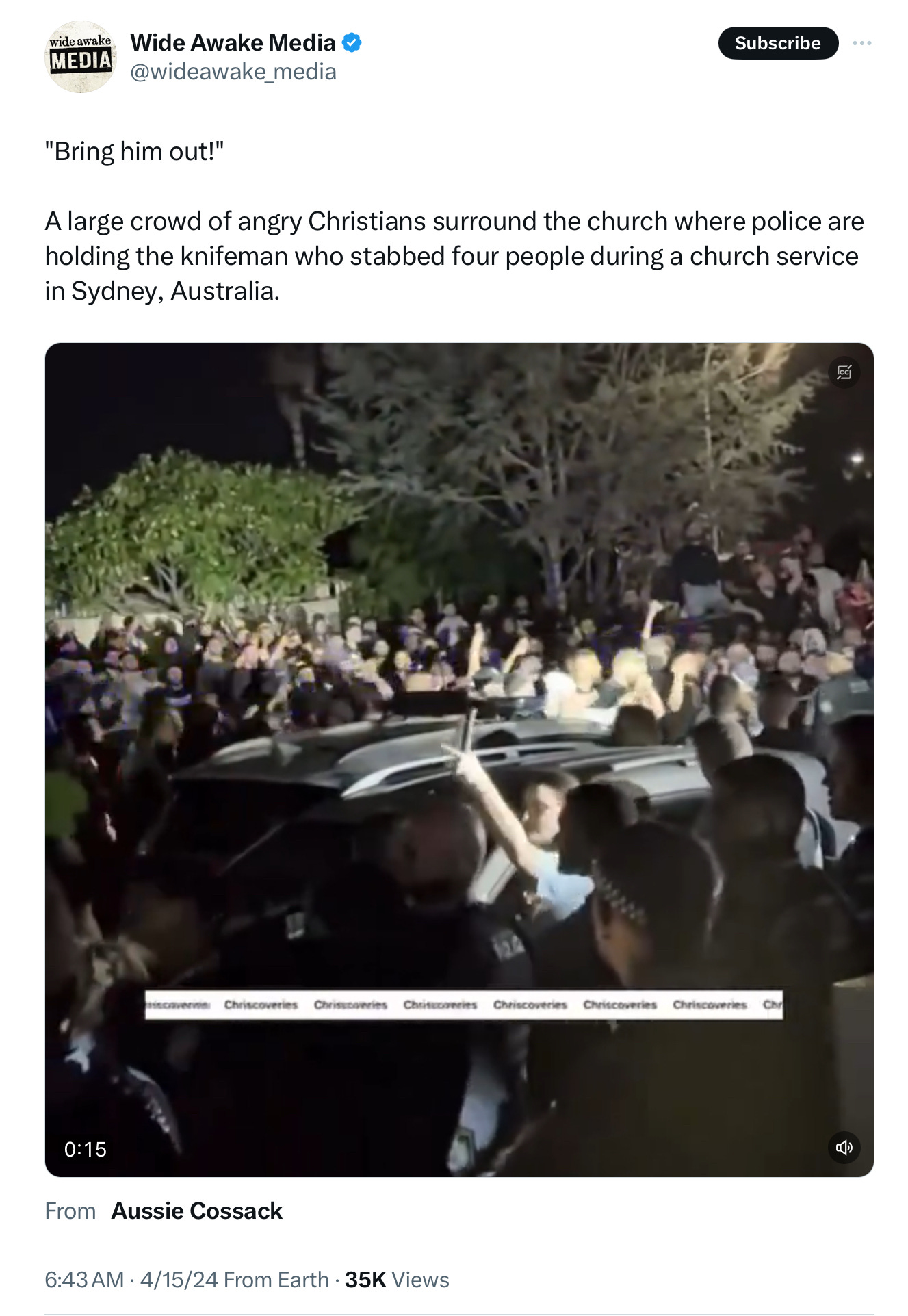Click the "From" label beside Aussie Cossack

[70, 1211]
